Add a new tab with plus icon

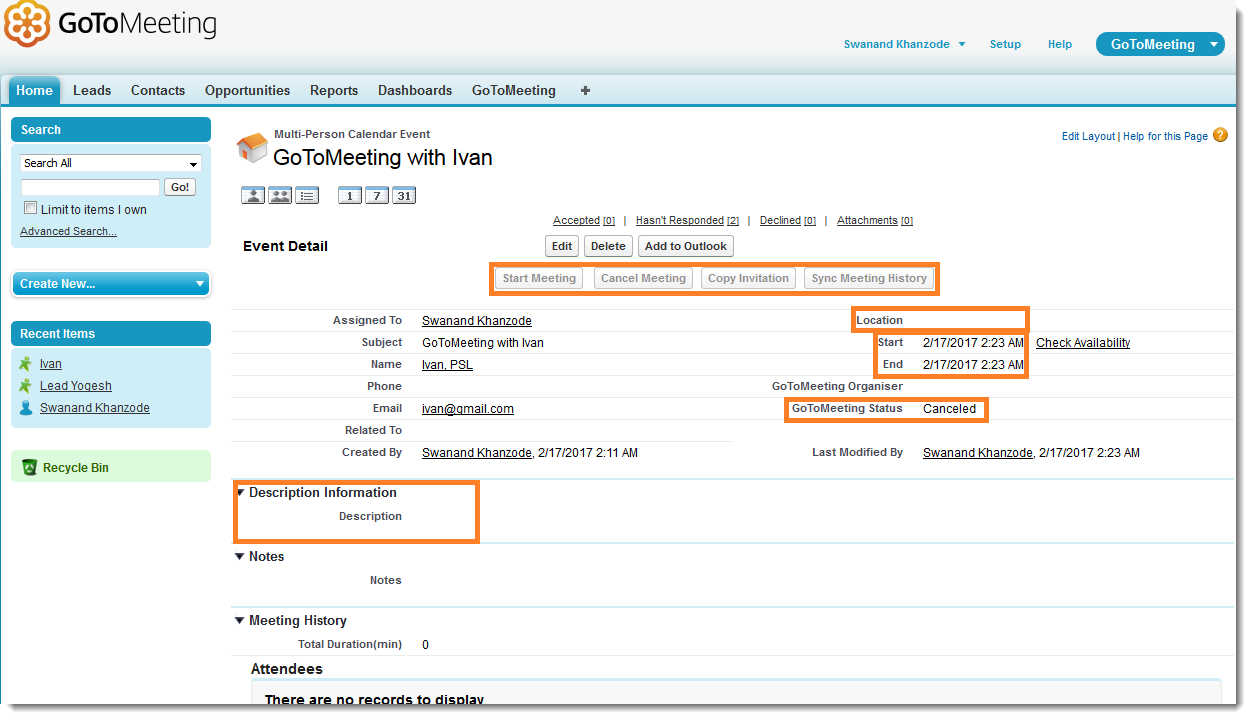(585, 90)
